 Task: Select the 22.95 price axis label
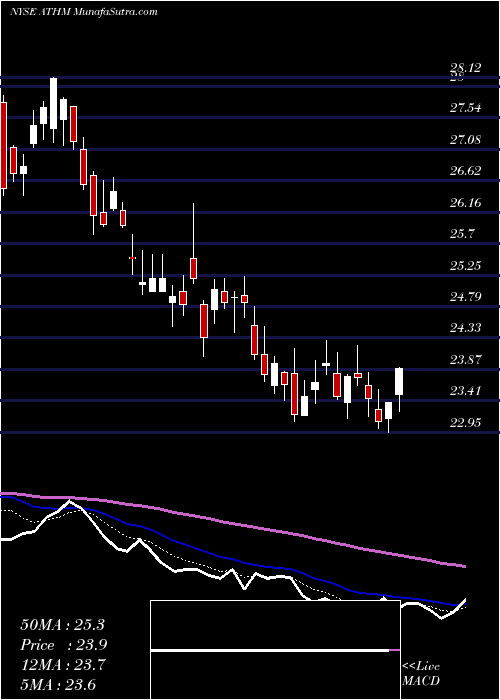pos(466,423)
